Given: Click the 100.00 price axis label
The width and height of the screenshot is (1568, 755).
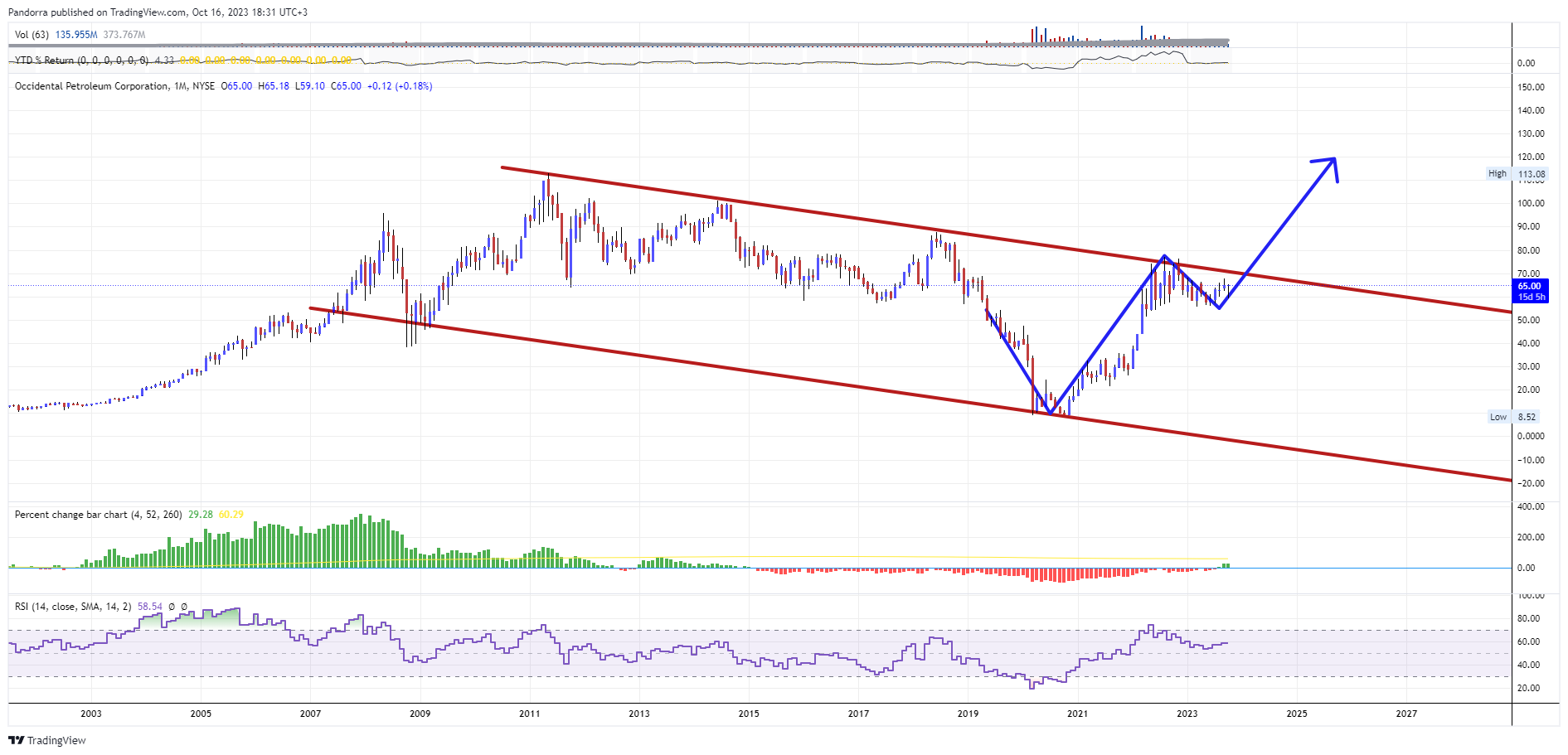Looking at the screenshot, I should point(1531,203).
